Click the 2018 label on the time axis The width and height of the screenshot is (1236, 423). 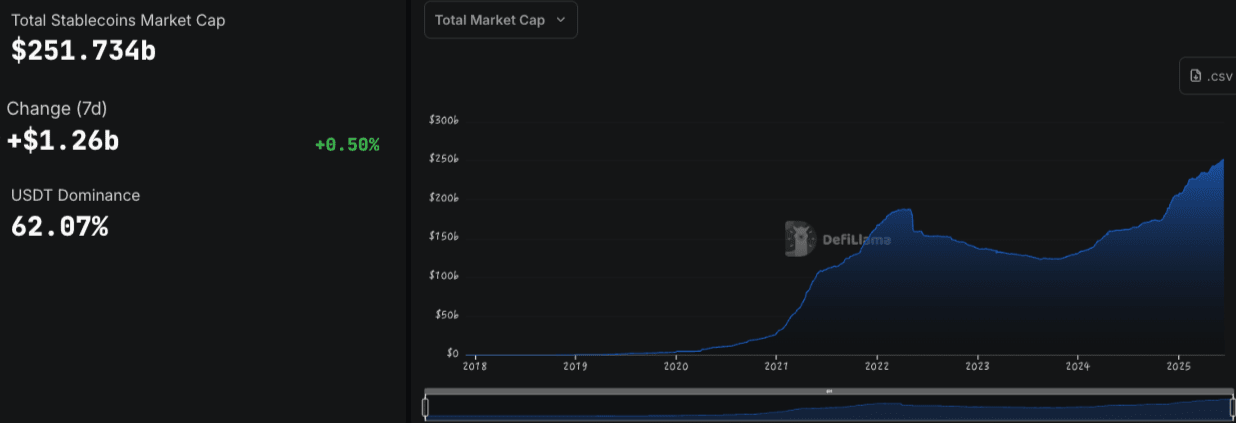pos(476,366)
